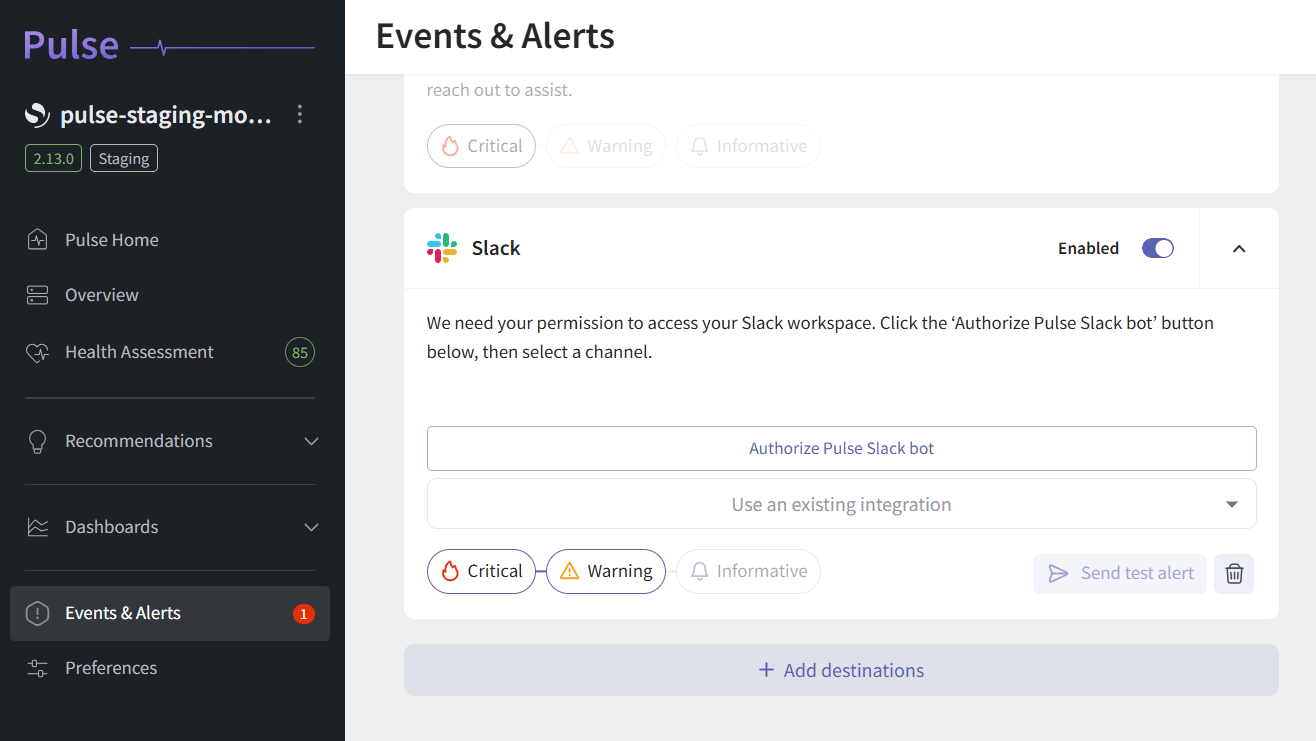Click the Slack logo icon
Screen dimensions: 1316x741
pos(442,248)
